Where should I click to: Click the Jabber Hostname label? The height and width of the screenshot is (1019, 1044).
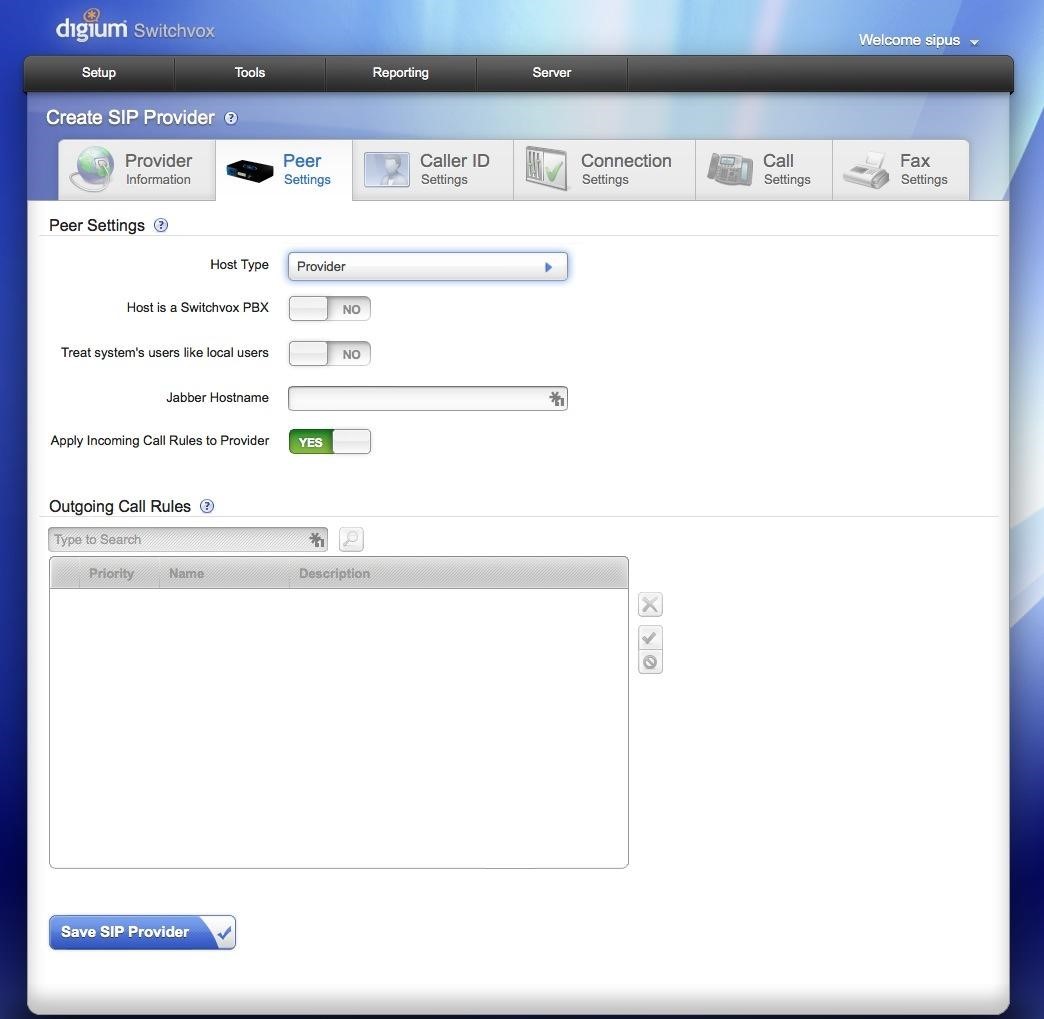click(218, 398)
